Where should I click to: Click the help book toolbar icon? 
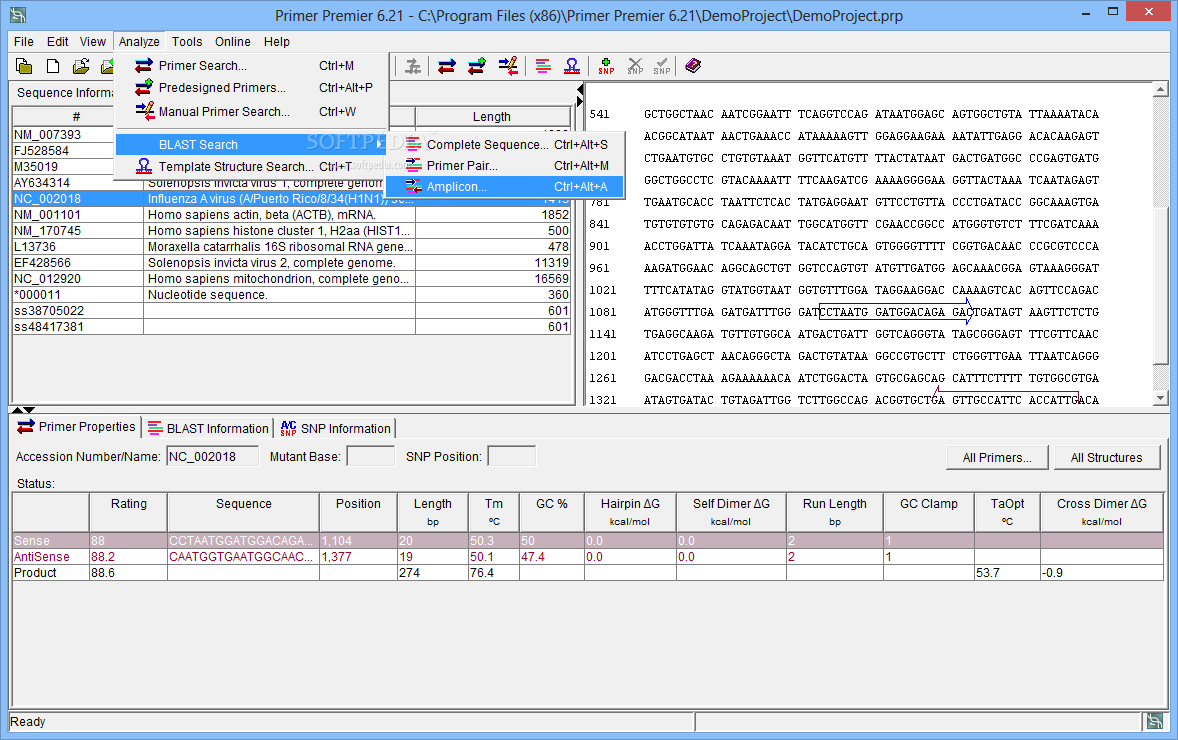693,66
